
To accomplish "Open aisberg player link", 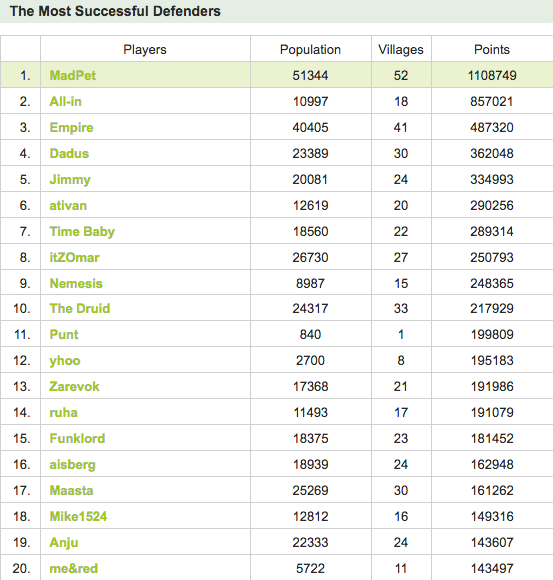I will (x=73, y=465).
